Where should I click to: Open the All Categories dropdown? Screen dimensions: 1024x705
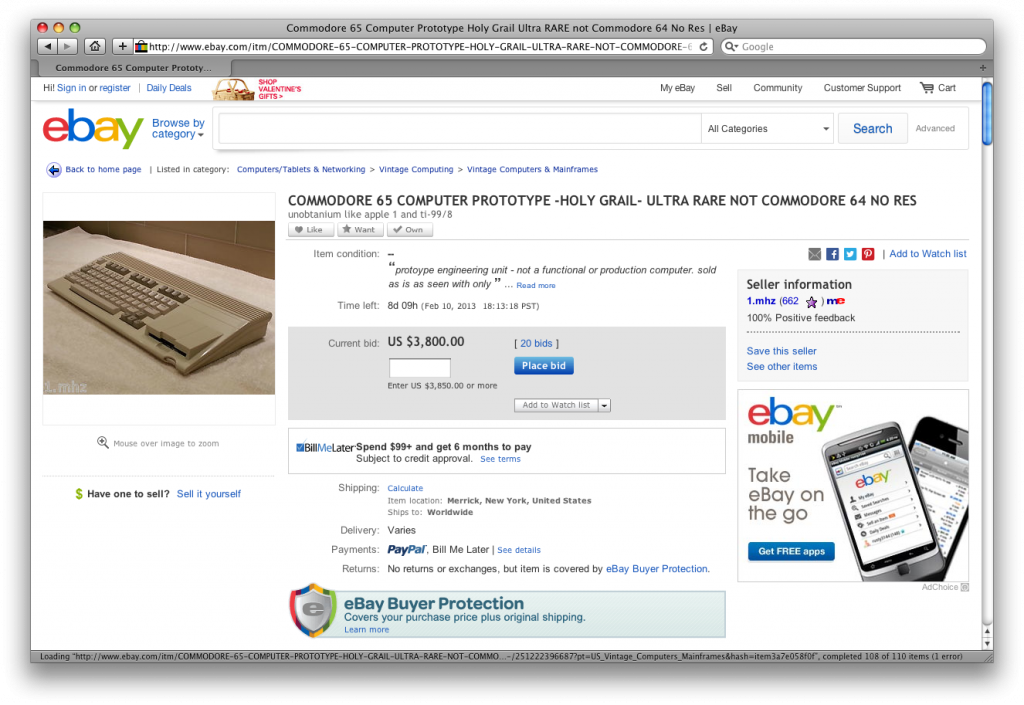[x=768, y=129]
